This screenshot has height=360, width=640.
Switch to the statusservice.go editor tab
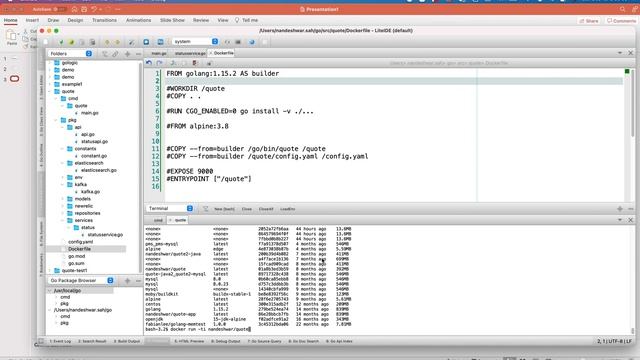[190, 53]
